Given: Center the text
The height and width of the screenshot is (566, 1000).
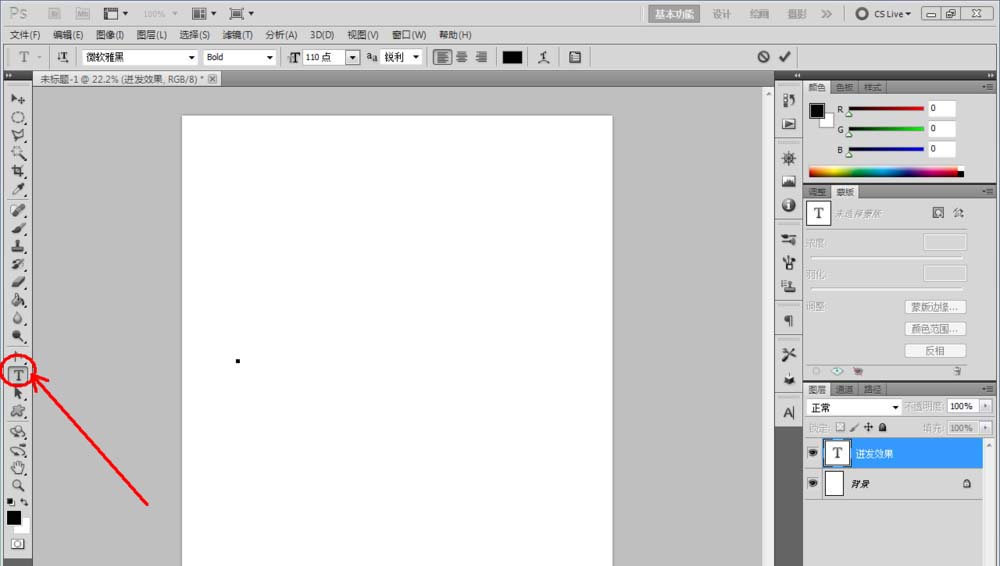Looking at the screenshot, I should [x=462, y=57].
